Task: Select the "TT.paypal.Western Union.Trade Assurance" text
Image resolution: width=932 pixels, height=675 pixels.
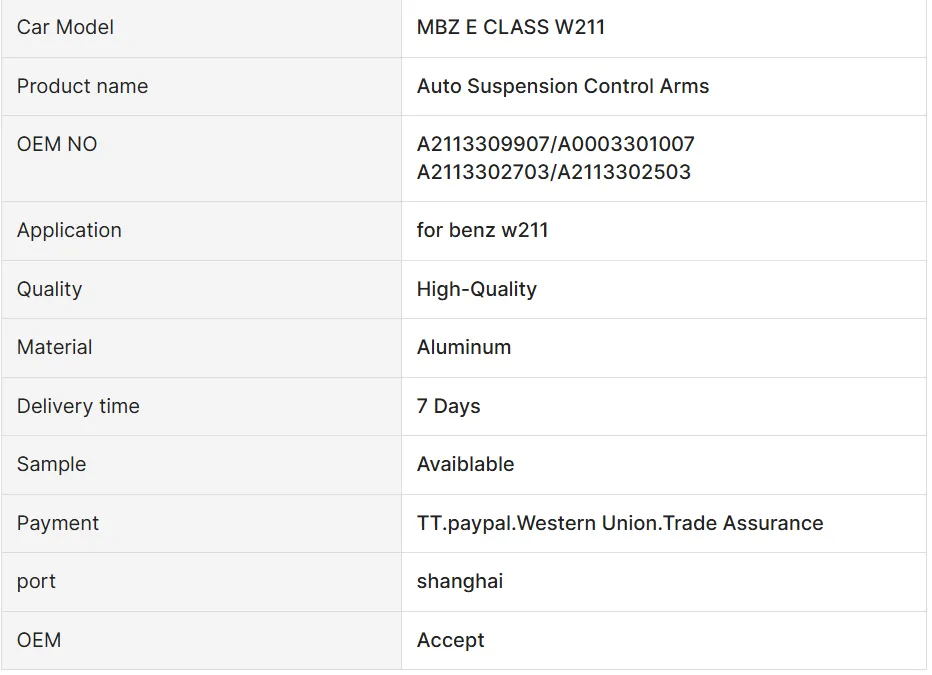Action: (x=619, y=523)
